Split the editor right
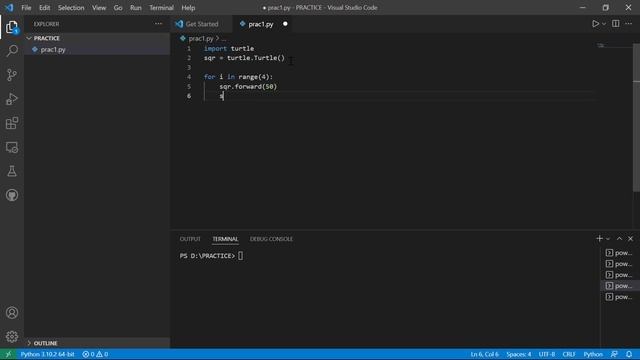 coord(616,24)
